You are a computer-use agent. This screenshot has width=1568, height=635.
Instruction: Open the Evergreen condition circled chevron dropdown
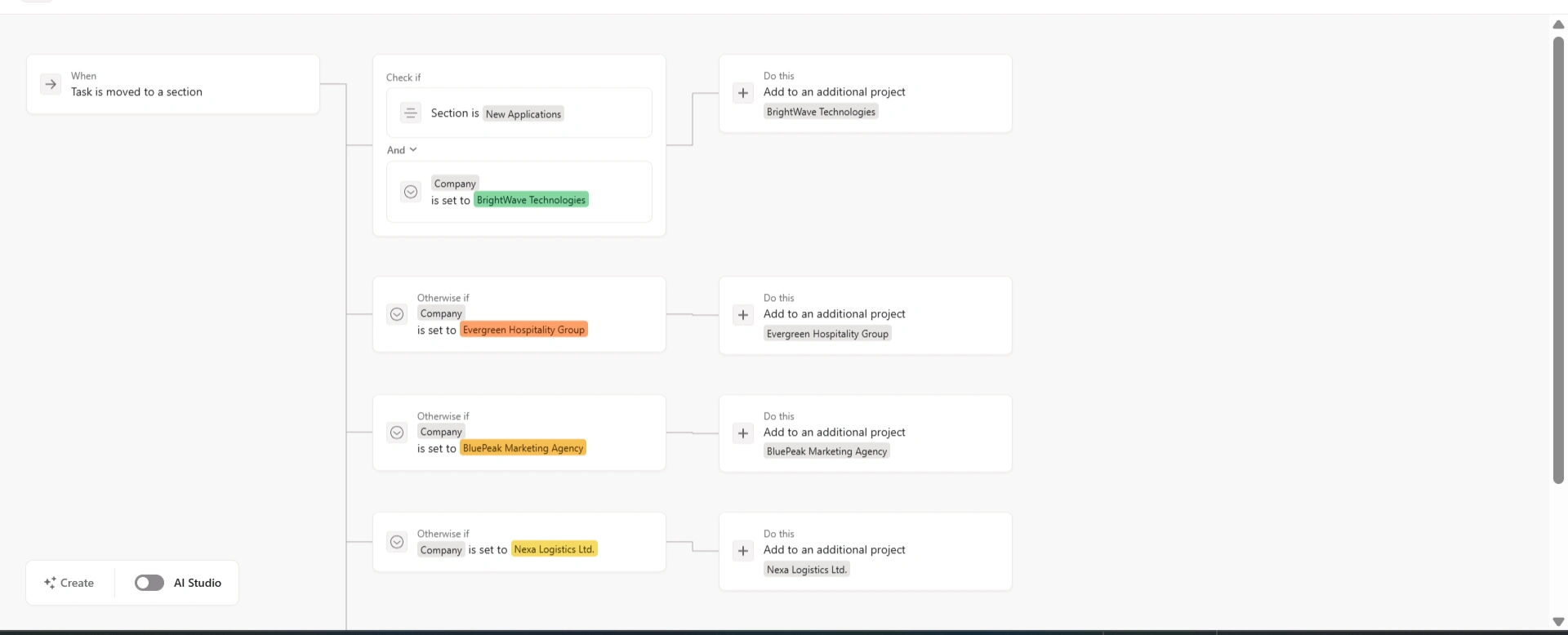(397, 314)
